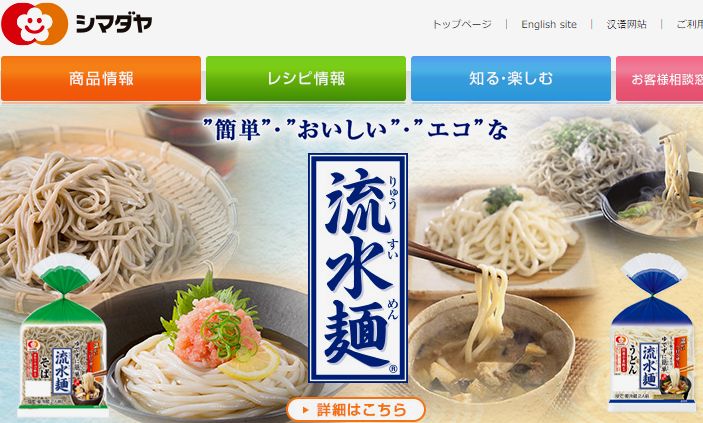The height and width of the screenshot is (423, 703).
Task: Click the slogan 簡単・おいしい・エコな text
Action: [x=355, y=130]
